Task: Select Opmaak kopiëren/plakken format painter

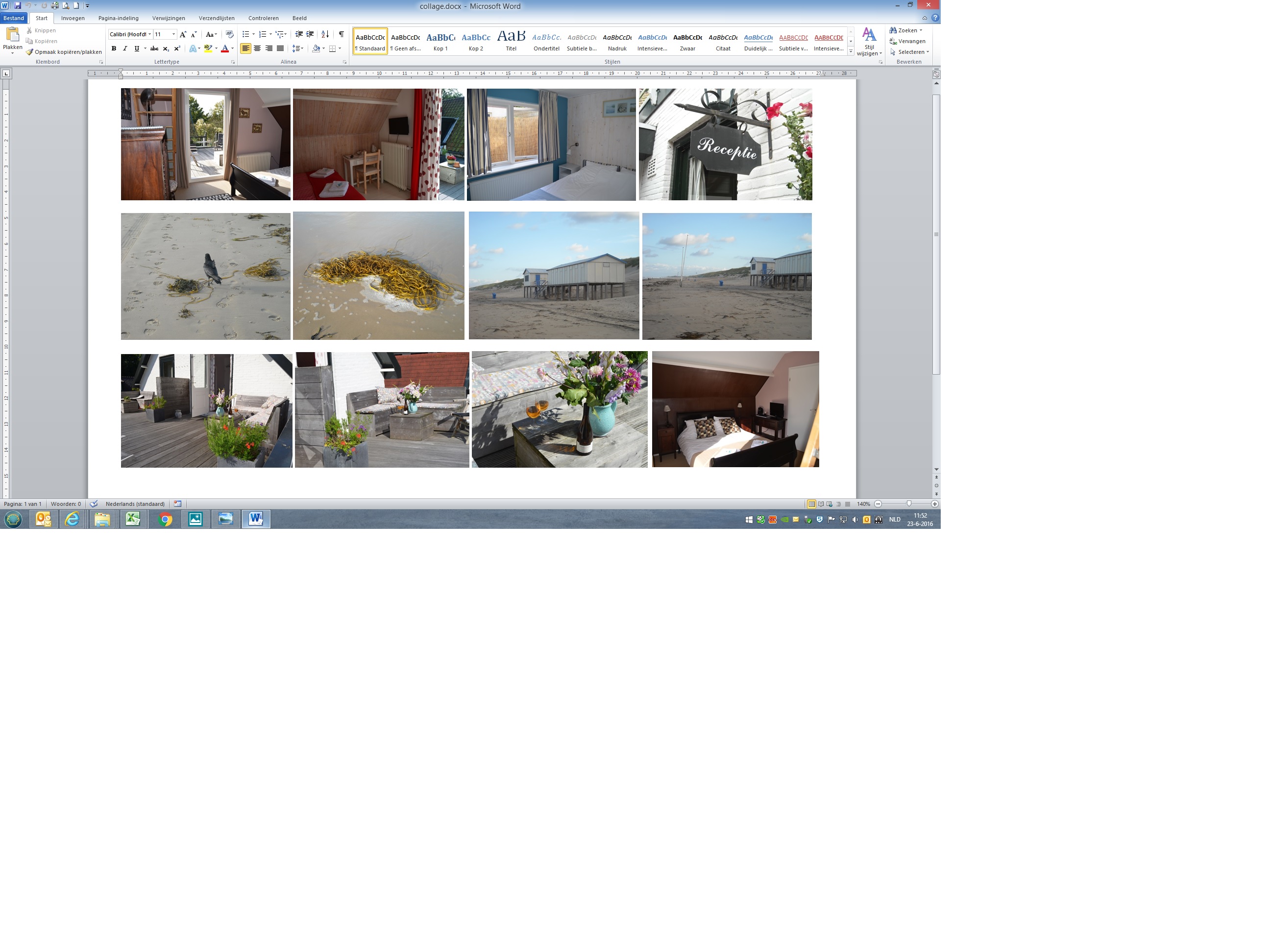Action: point(64,51)
